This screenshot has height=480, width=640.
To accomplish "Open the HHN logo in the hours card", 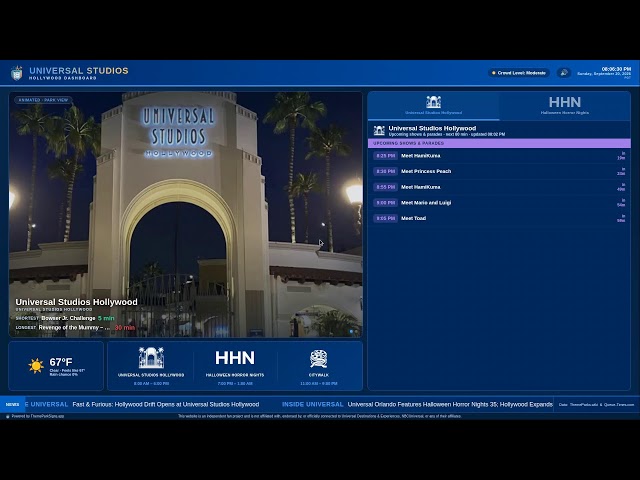I will (235, 358).
